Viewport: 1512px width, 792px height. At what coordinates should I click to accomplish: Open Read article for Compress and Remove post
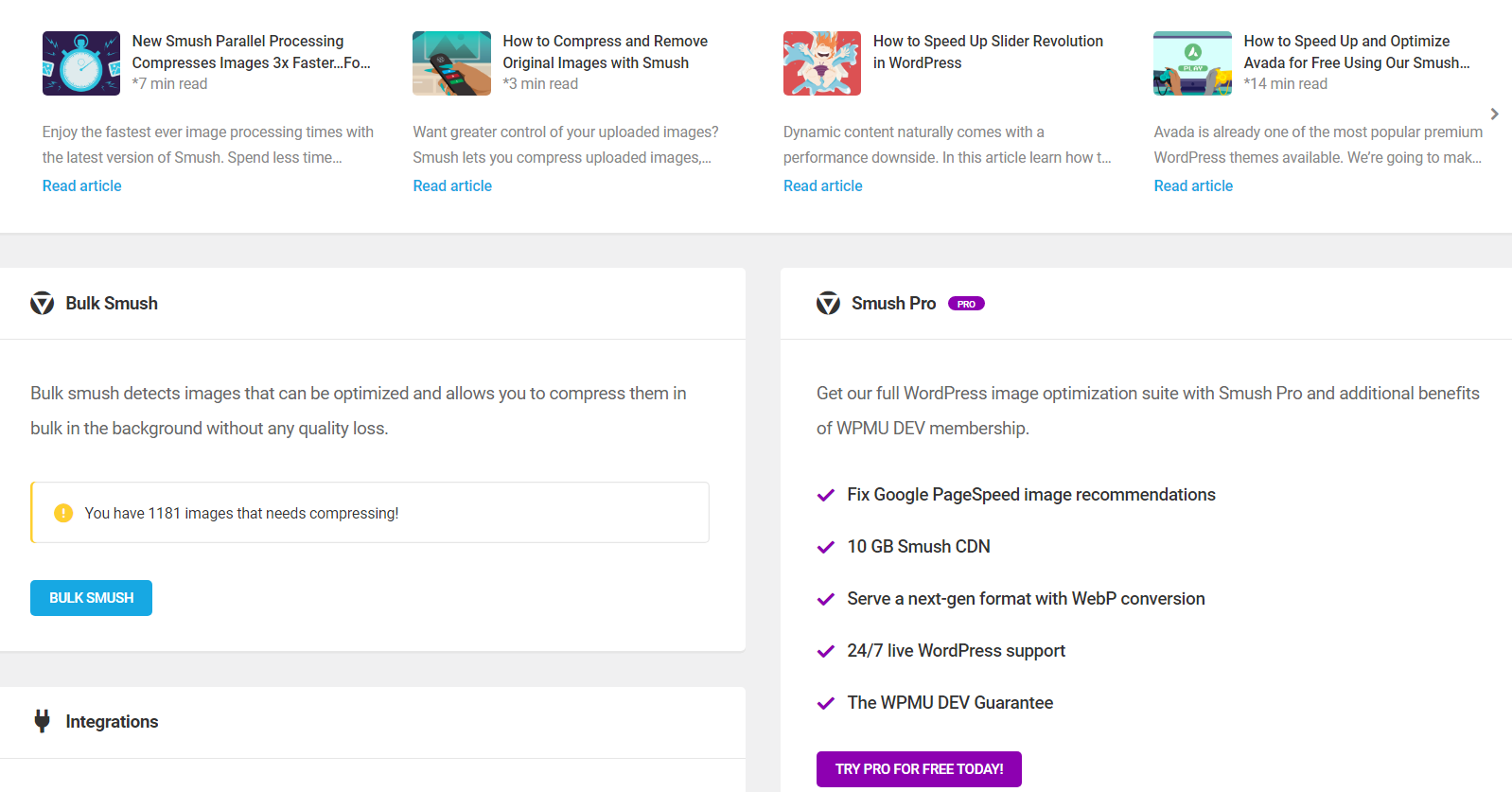tap(452, 185)
